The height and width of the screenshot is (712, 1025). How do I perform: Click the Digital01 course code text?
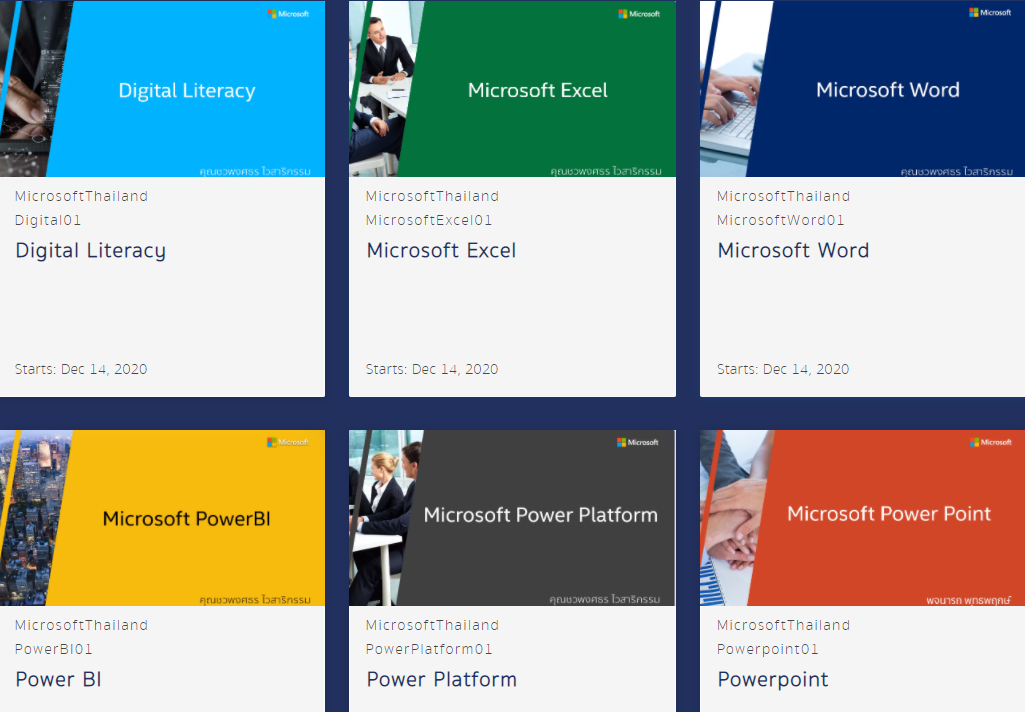point(48,220)
